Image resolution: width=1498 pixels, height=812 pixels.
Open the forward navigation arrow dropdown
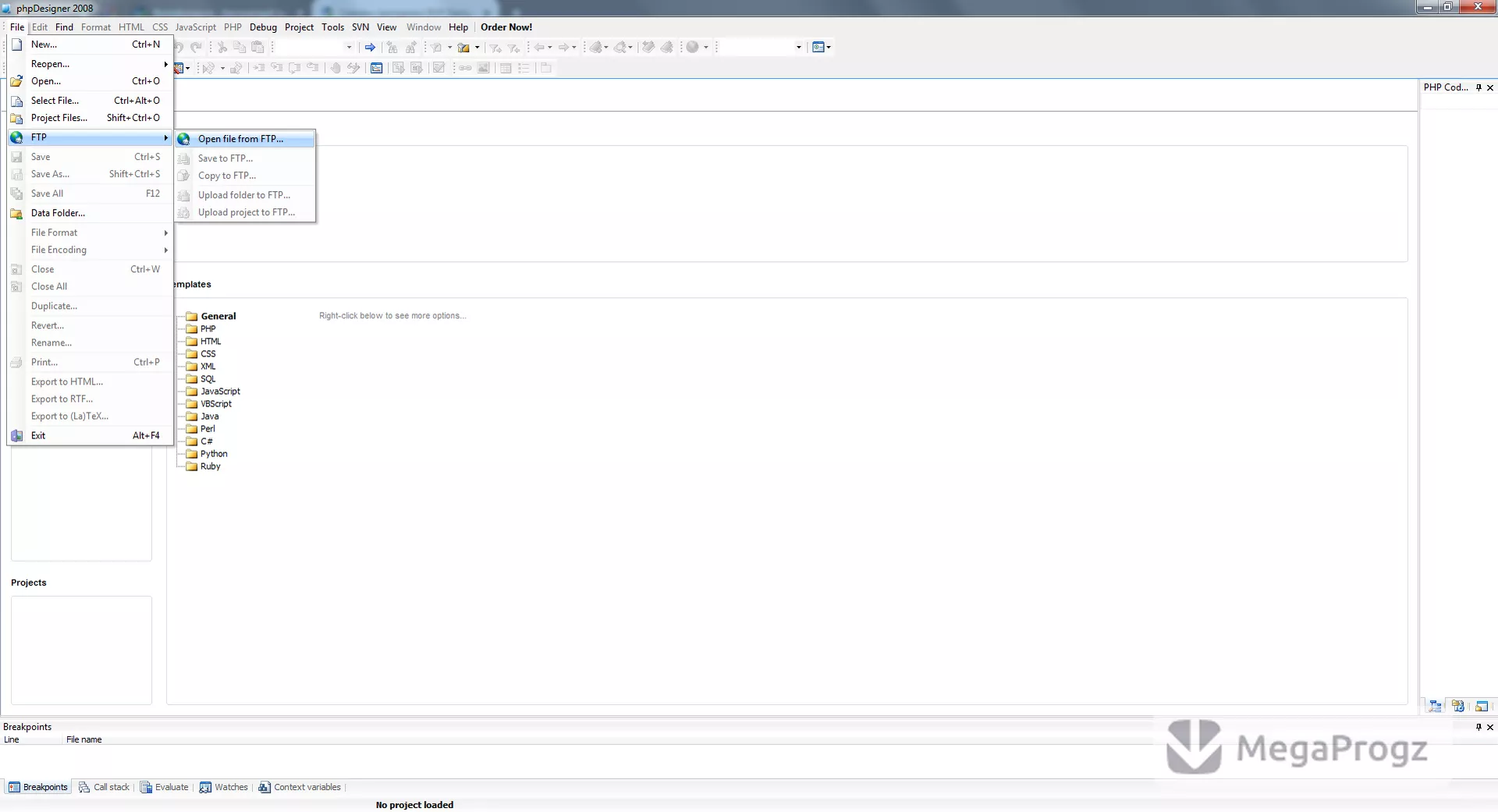[x=574, y=48]
